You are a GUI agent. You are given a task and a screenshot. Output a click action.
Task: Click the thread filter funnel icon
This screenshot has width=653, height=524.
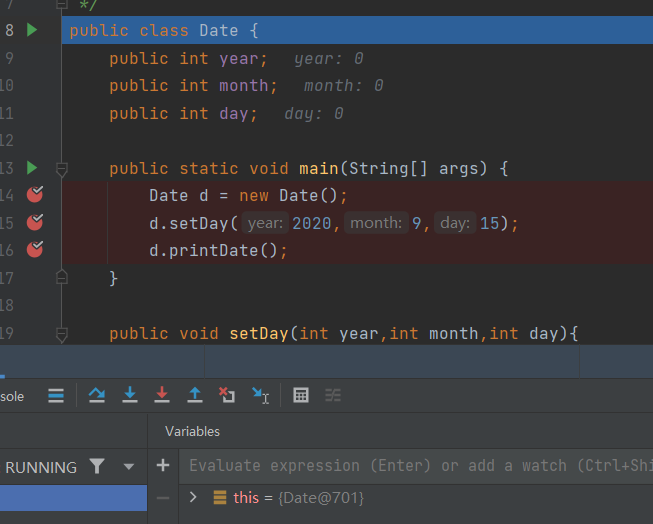[97, 466]
